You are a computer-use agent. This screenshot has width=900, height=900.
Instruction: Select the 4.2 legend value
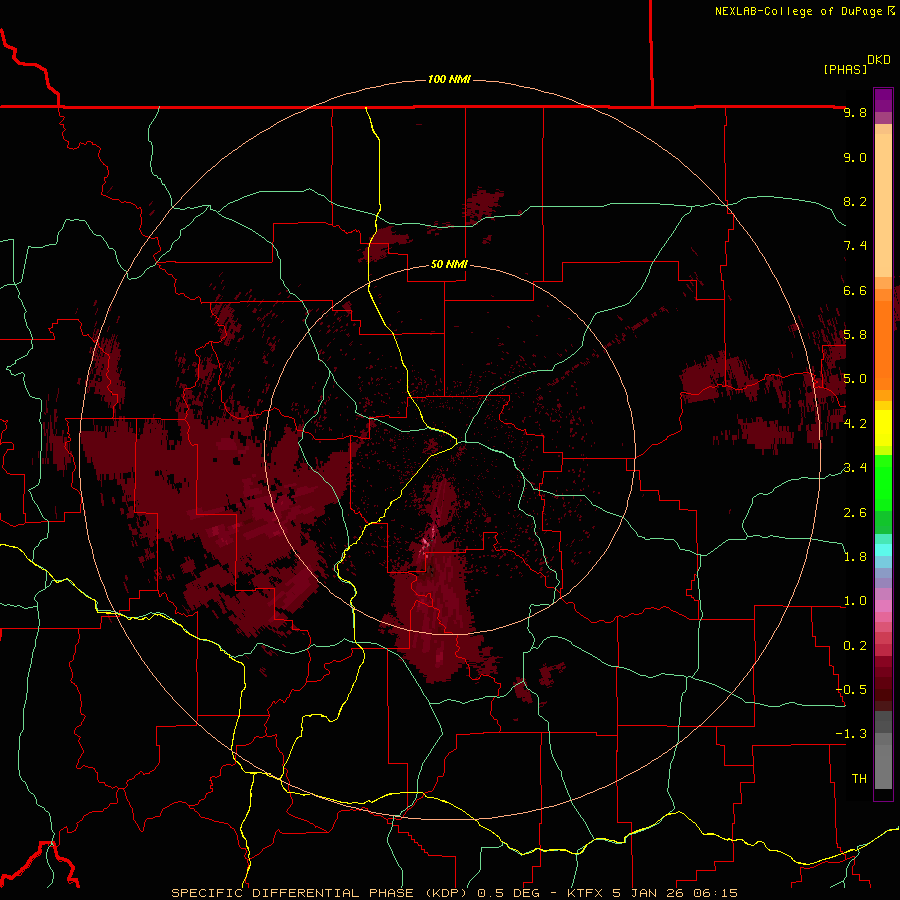click(855, 424)
